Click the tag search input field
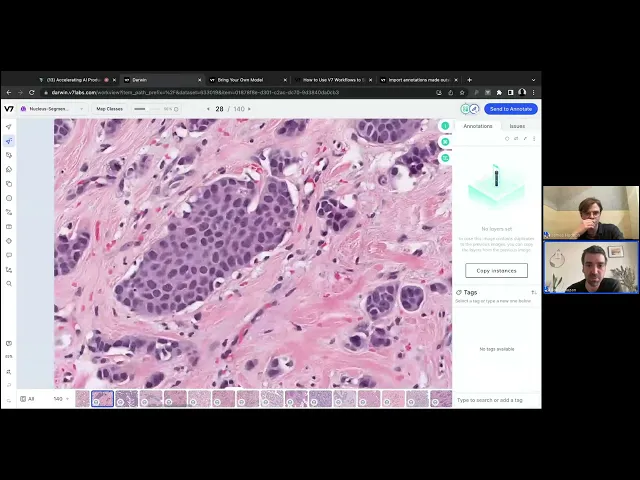The height and width of the screenshot is (480, 640). point(497,400)
